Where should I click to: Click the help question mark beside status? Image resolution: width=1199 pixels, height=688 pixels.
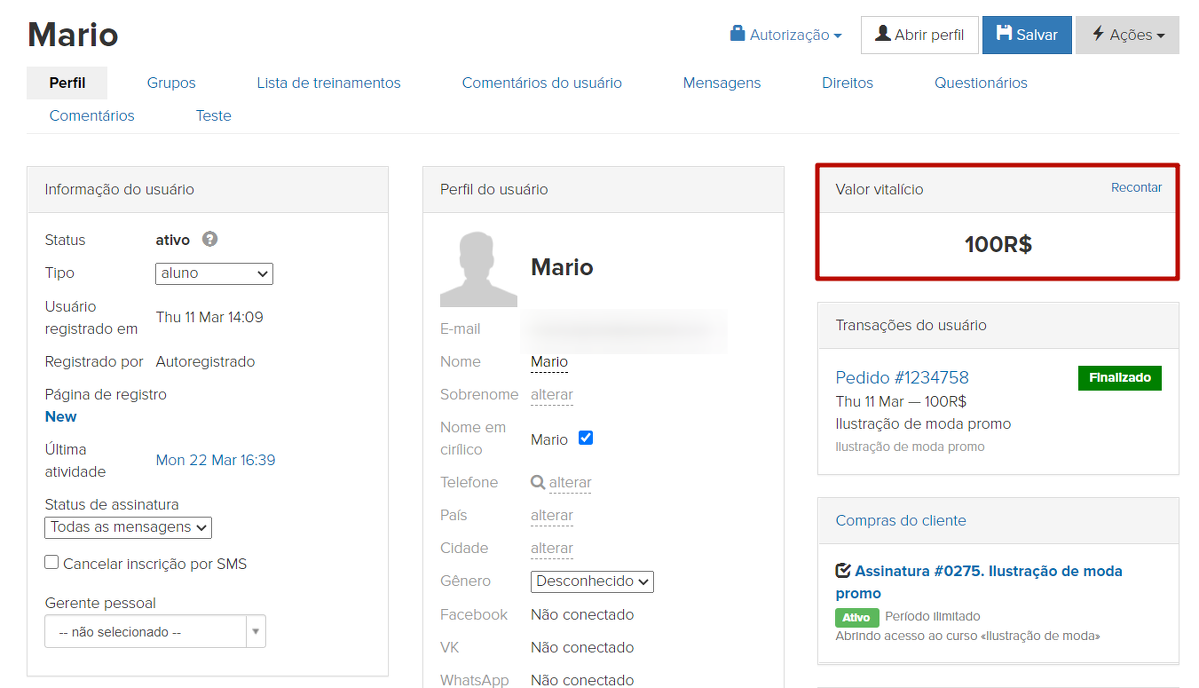pos(210,240)
